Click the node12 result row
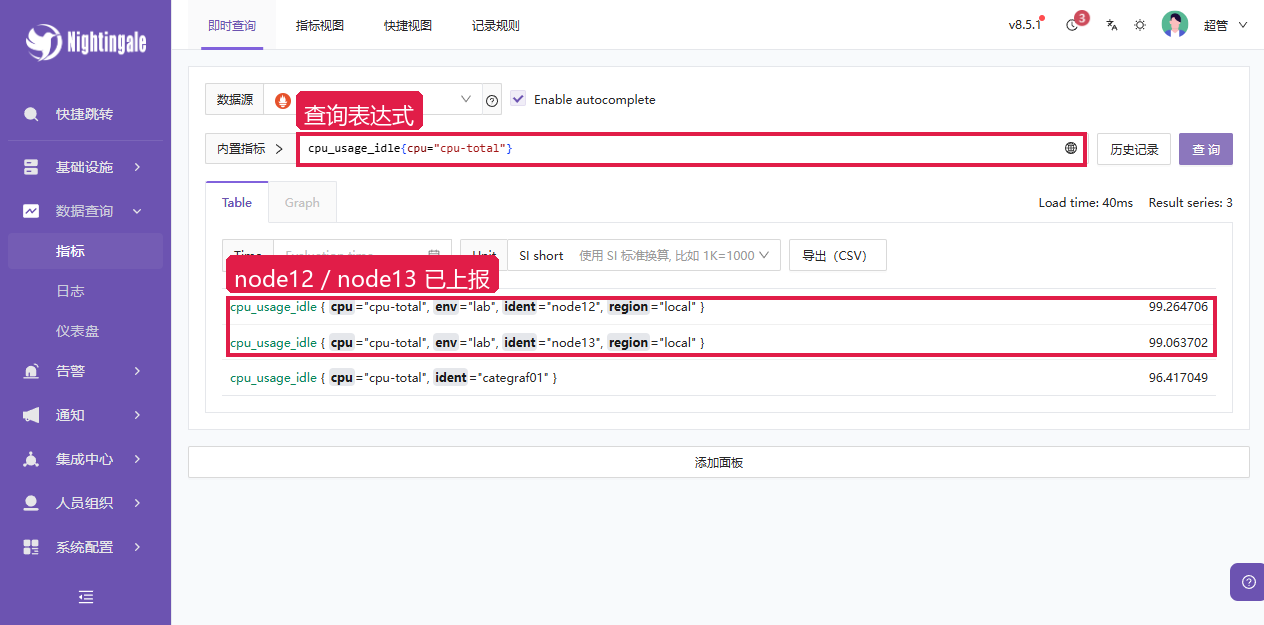The image size is (1264, 625). pyautogui.click(x=719, y=307)
